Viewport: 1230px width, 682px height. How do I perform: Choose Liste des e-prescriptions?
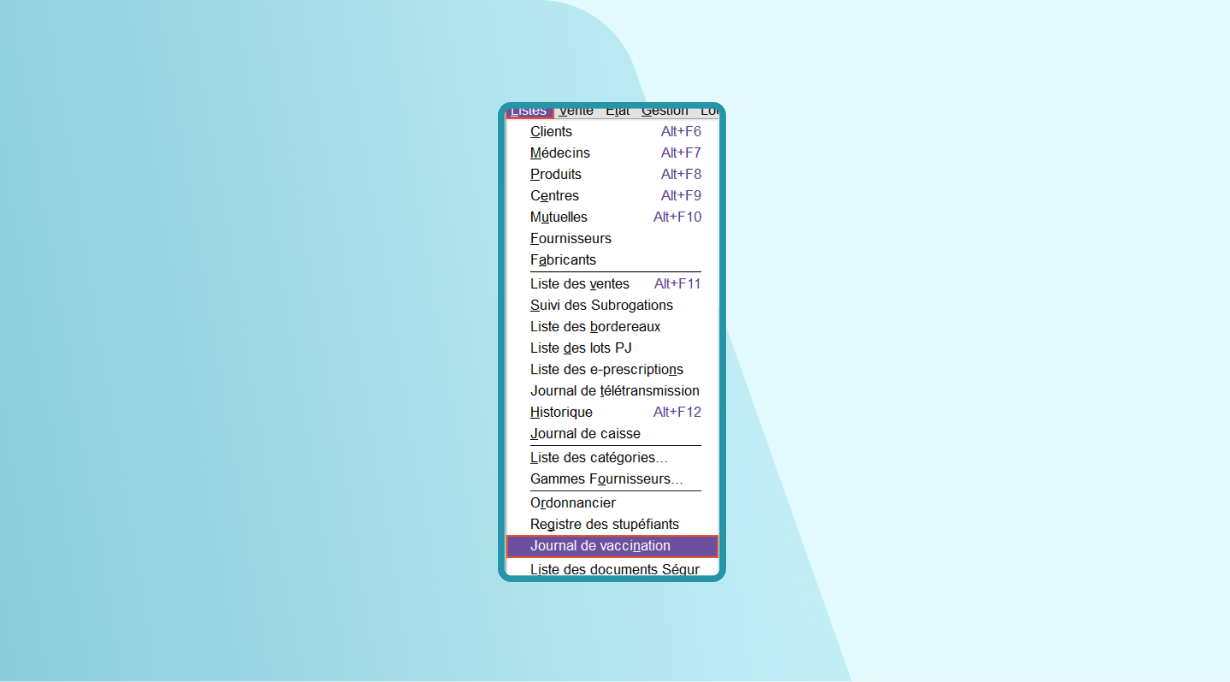[x=606, y=370]
